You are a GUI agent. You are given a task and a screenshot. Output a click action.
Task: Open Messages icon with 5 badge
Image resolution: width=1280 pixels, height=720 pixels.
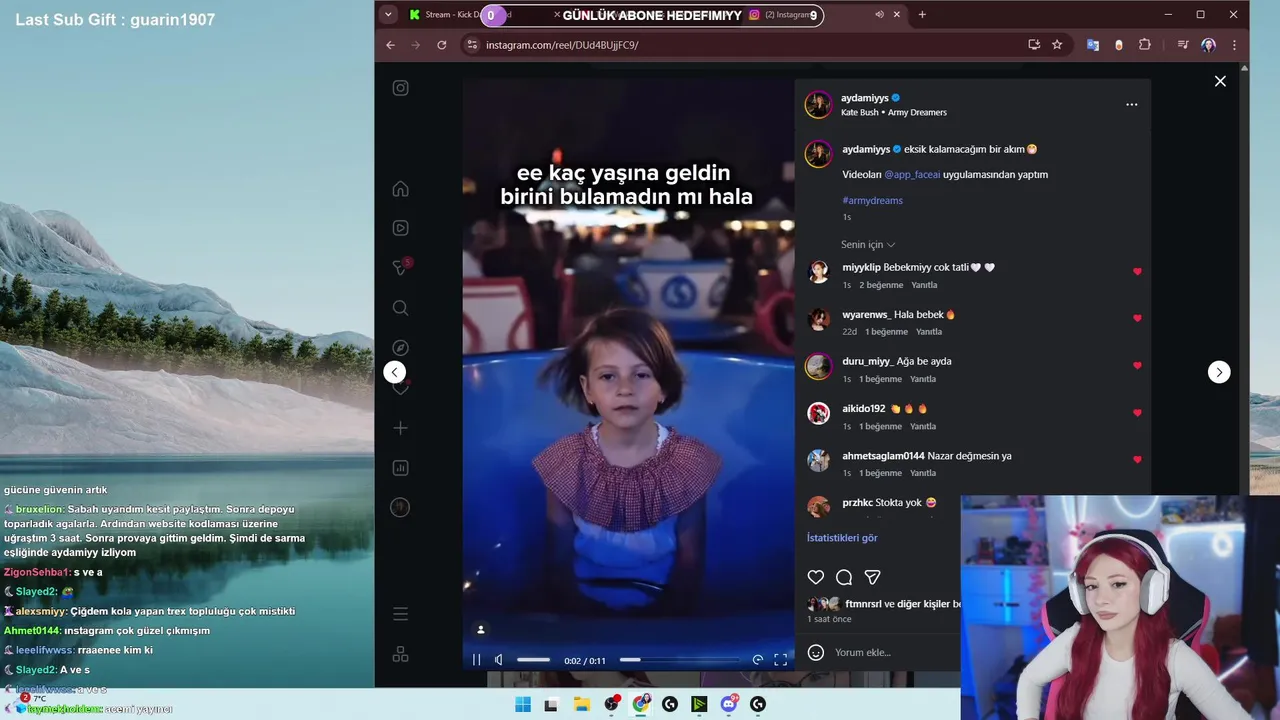point(400,267)
